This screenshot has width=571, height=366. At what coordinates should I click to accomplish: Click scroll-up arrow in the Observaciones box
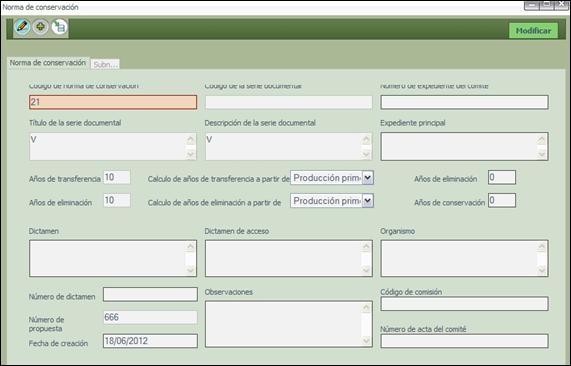(366, 308)
